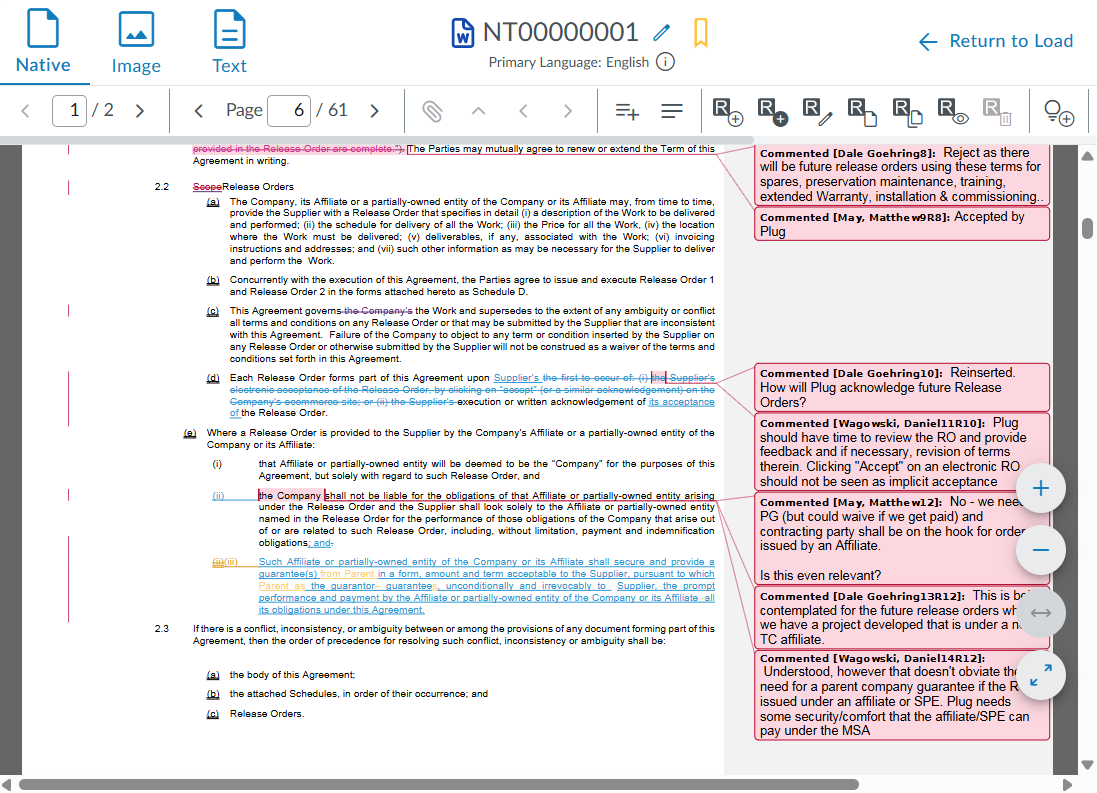Viewport: 1097px width, 793px height.
Task: Click redaction R with multiple pages icon
Action: 907,111
